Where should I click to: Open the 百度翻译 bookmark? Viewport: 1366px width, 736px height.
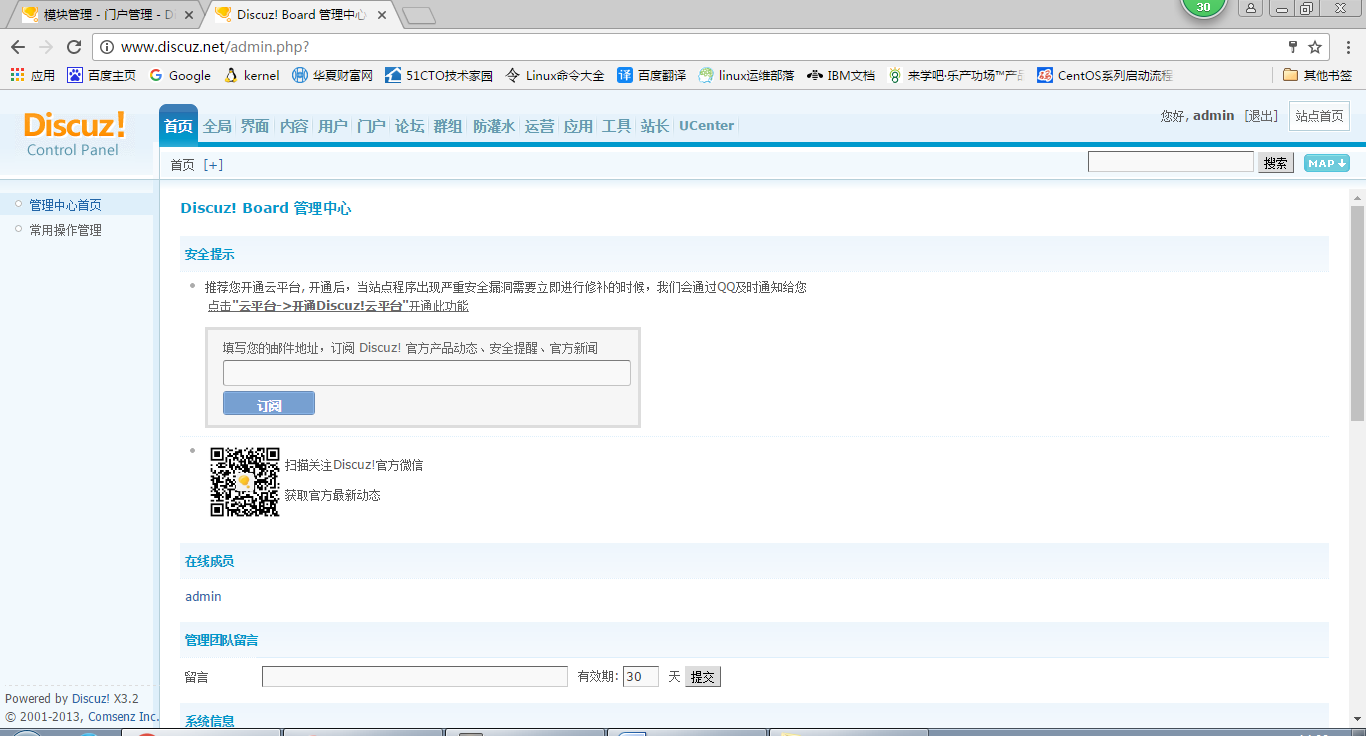[652, 75]
